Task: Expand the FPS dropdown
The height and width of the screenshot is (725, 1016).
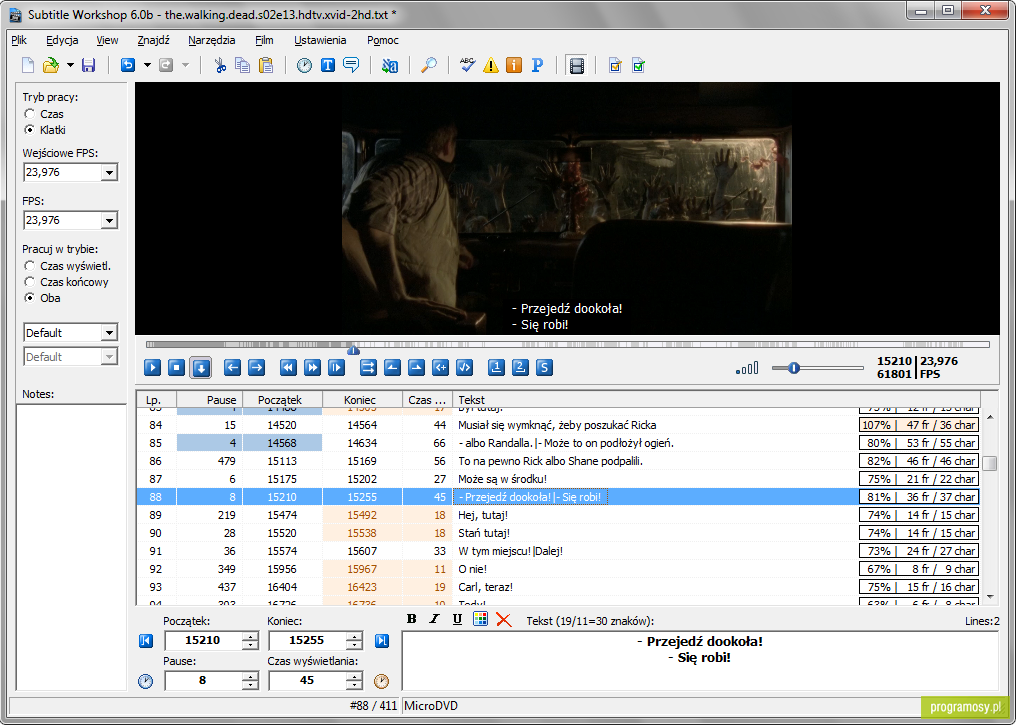Action: pos(109,221)
